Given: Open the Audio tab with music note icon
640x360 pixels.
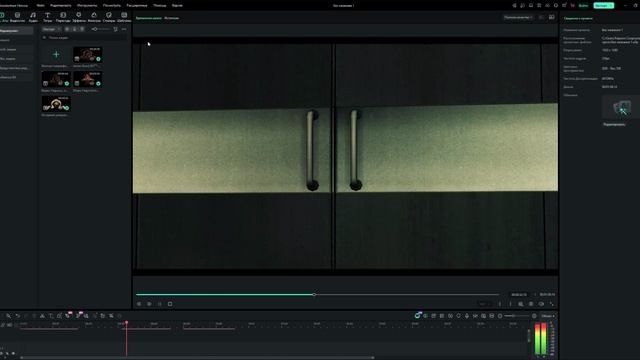Looking at the screenshot, I should coord(33,17).
